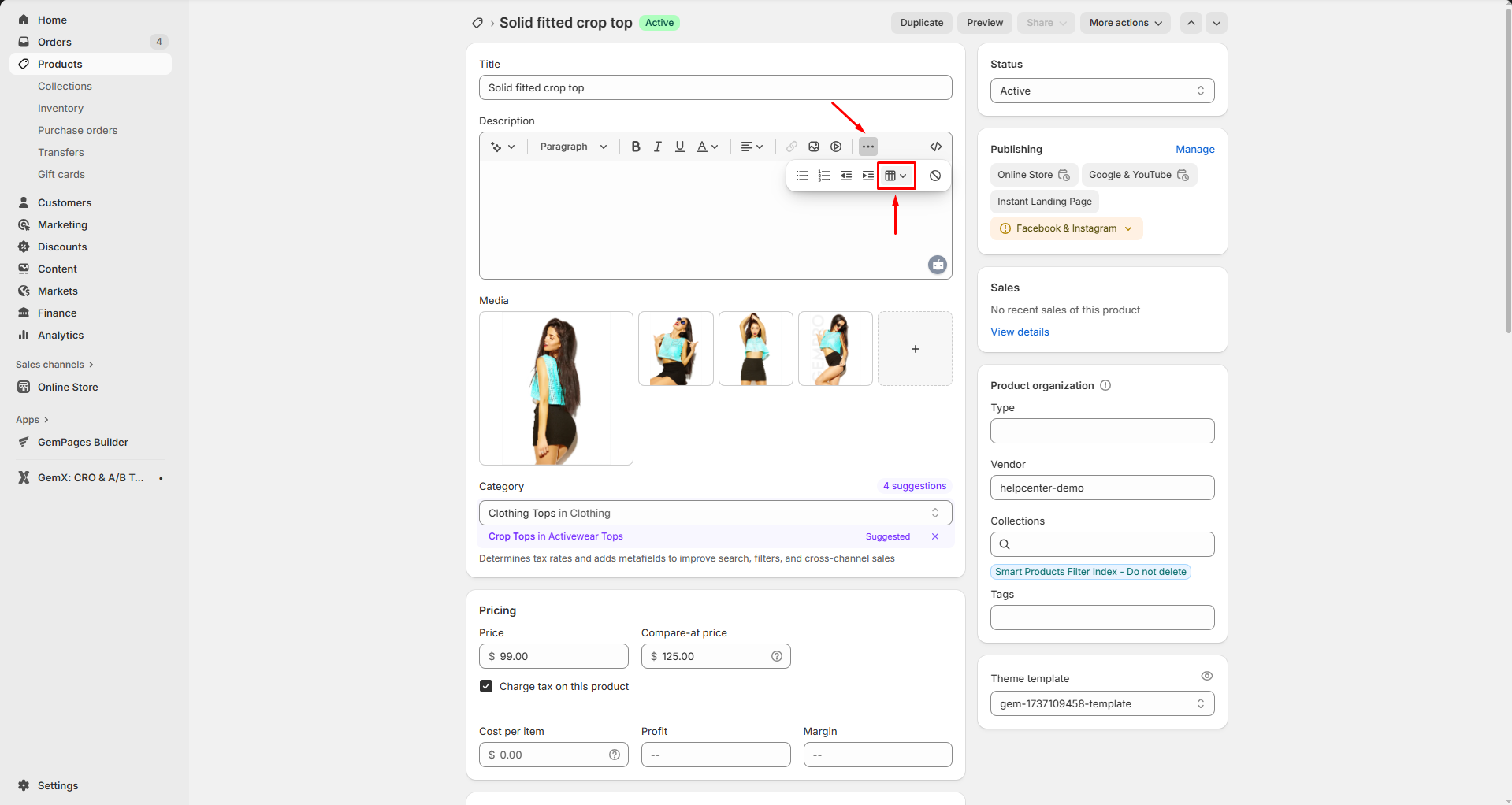Clear formatting using the circle-slash icon
The width and height of the screenshot is (1512, 805).
click(x=935, y=176)
